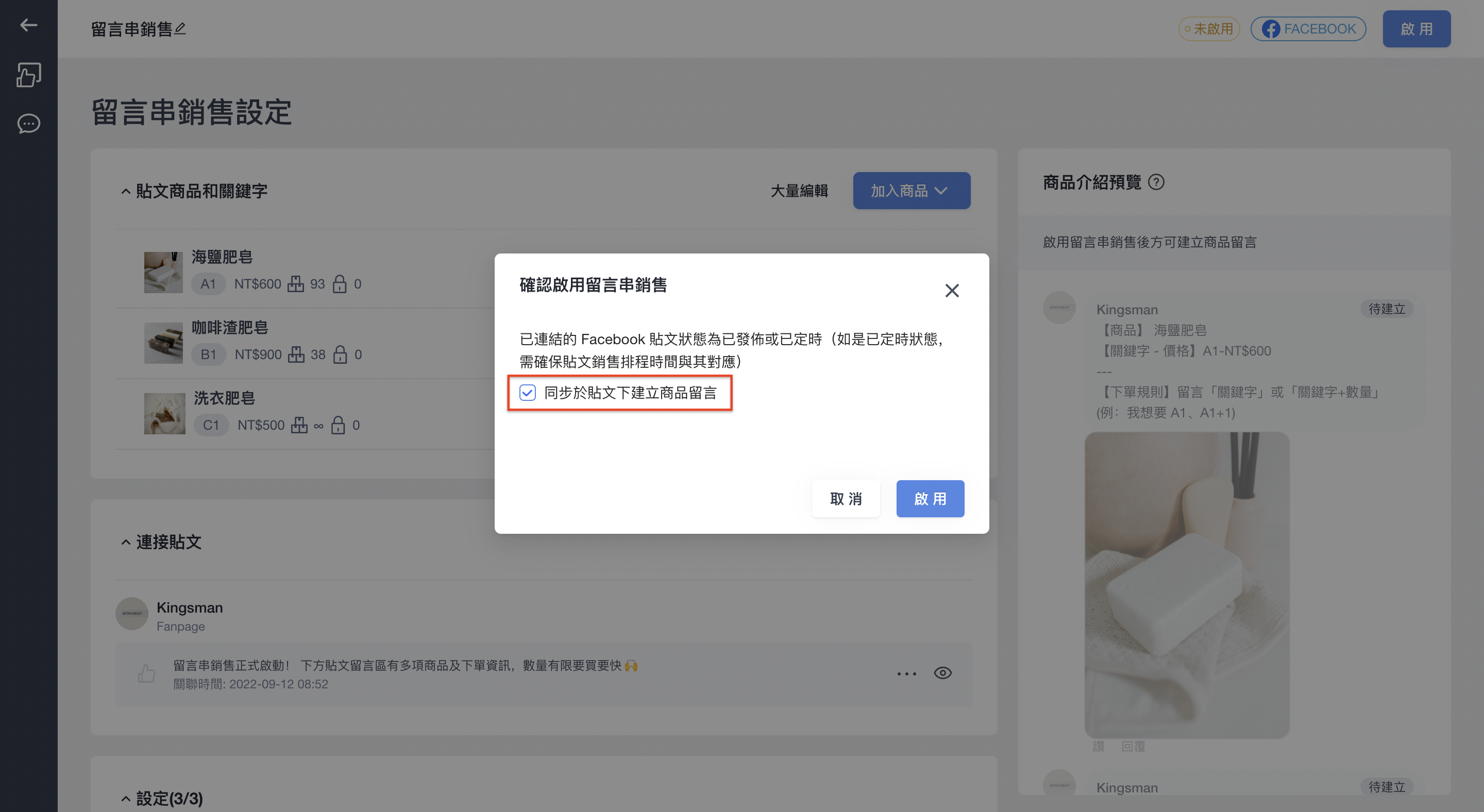The height and width of the screenshot is (812, 1484).
Task: Click the 洗衣肥皂 product thumbnail
Action: [164, 414]
